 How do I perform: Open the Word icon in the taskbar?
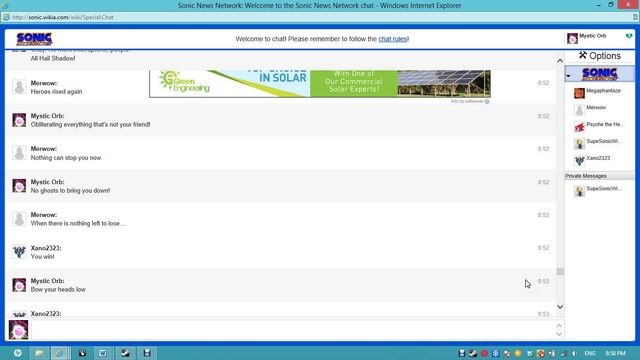click(x=102, y=353)
